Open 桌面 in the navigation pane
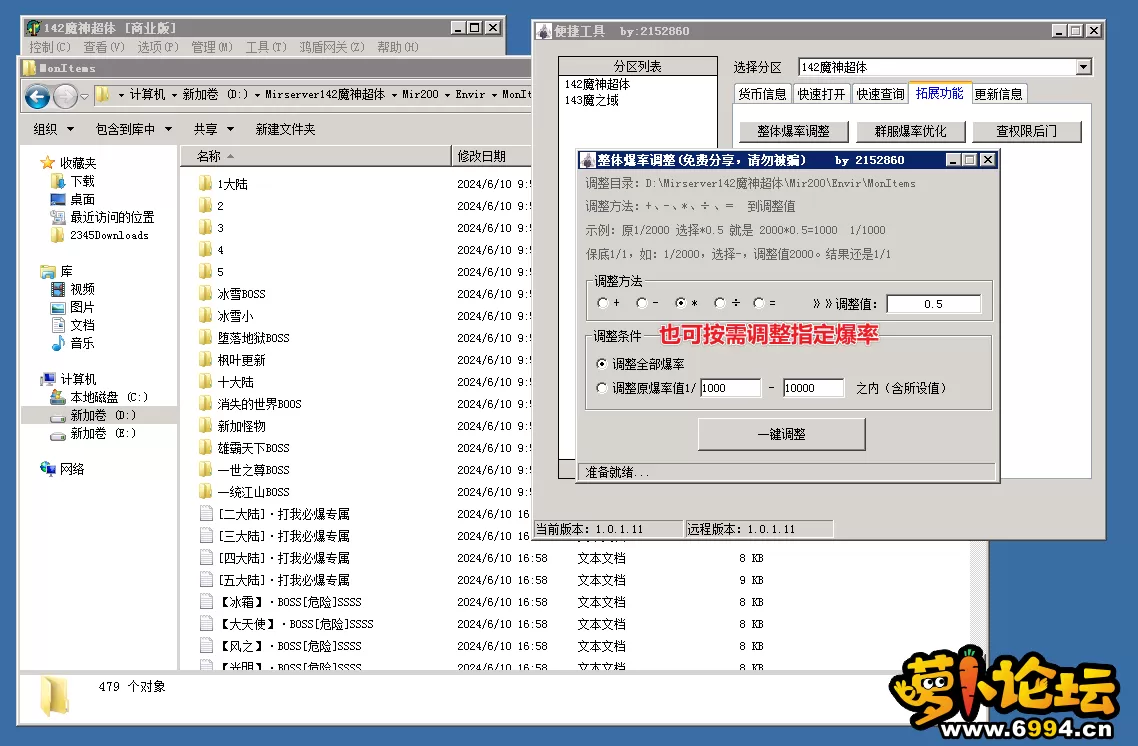The width and height of the screenshot is (1138, 746). [x=73, y=199]
